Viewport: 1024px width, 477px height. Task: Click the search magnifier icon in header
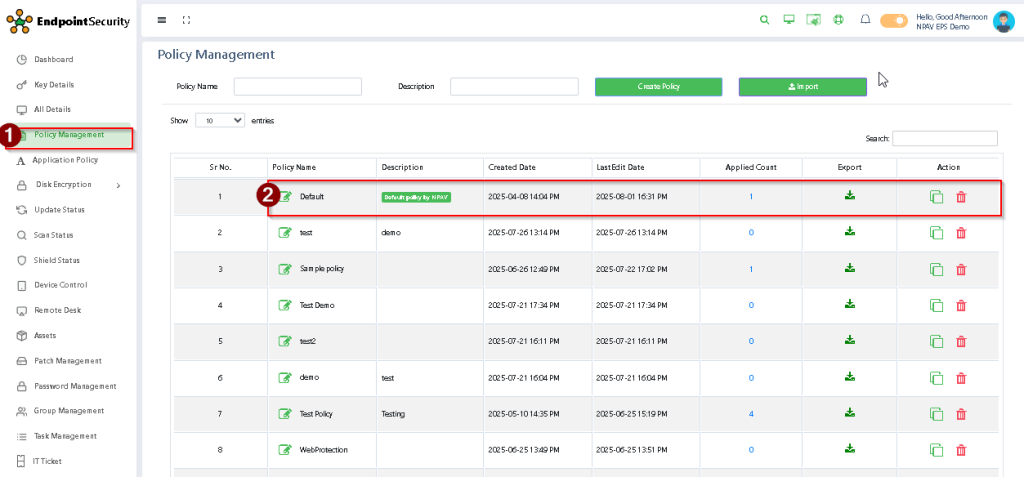click(x=765, y=20)
